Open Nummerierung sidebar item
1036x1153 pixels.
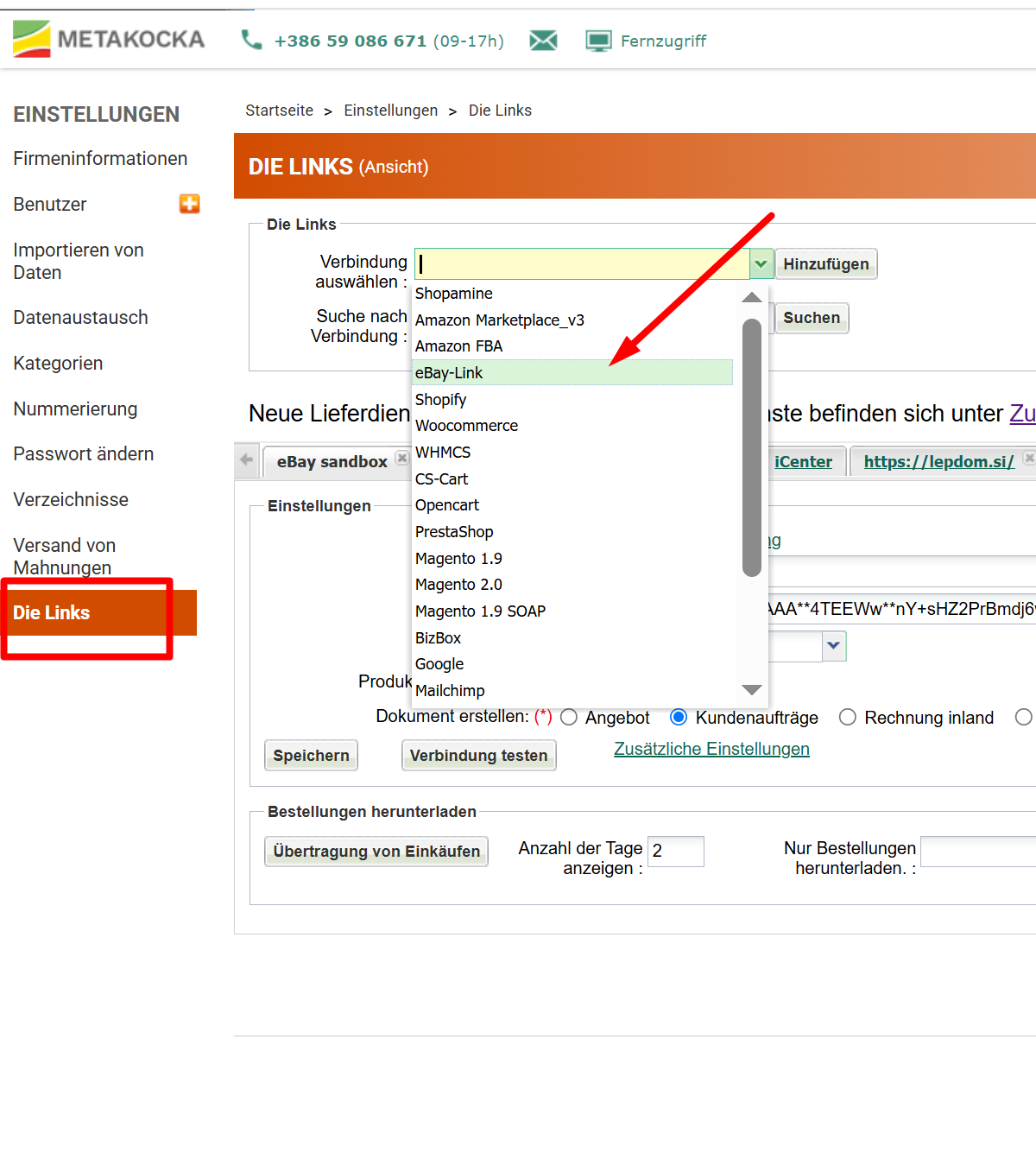point(75,409)
